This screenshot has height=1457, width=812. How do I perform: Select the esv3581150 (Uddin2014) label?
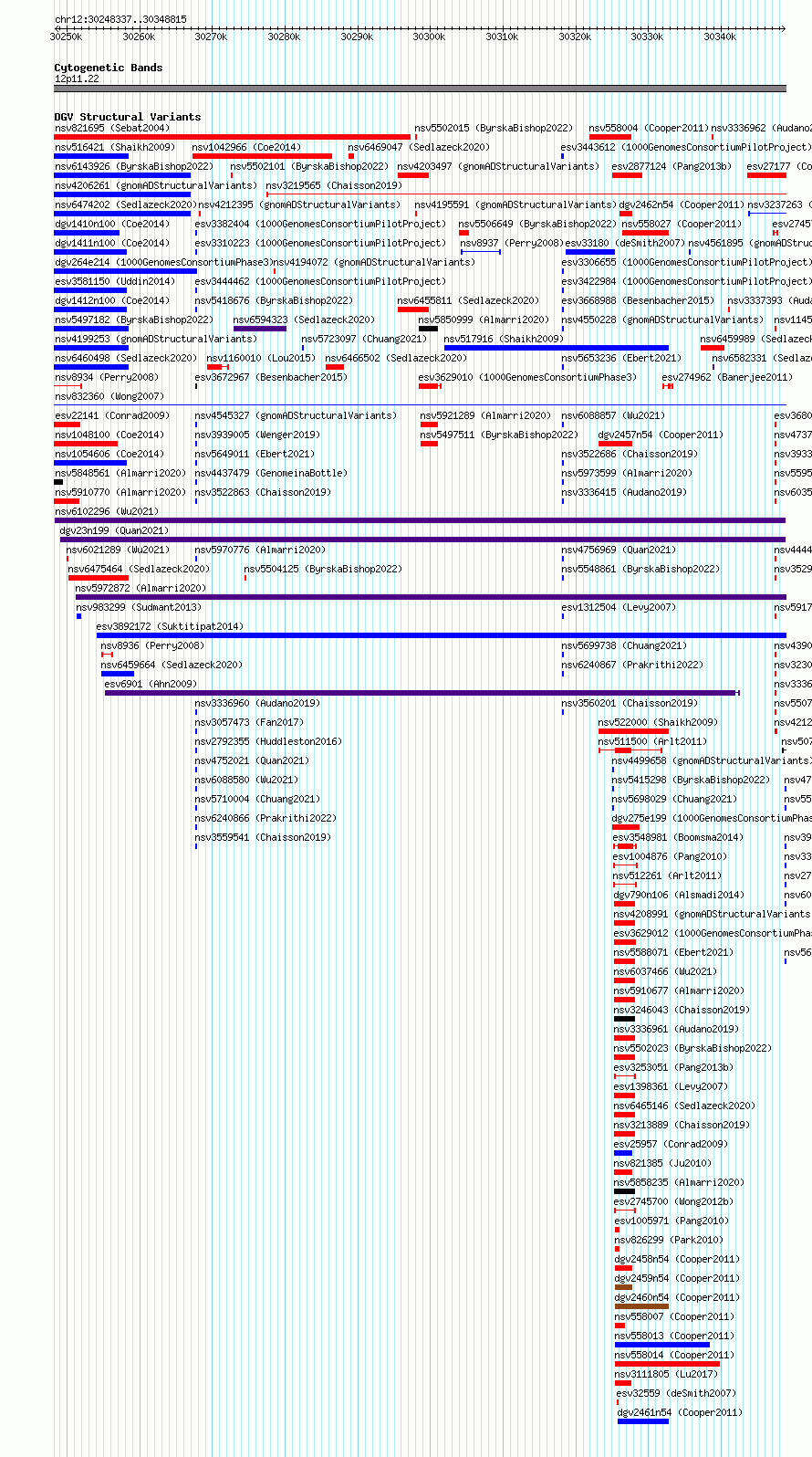tap(115, 281)
